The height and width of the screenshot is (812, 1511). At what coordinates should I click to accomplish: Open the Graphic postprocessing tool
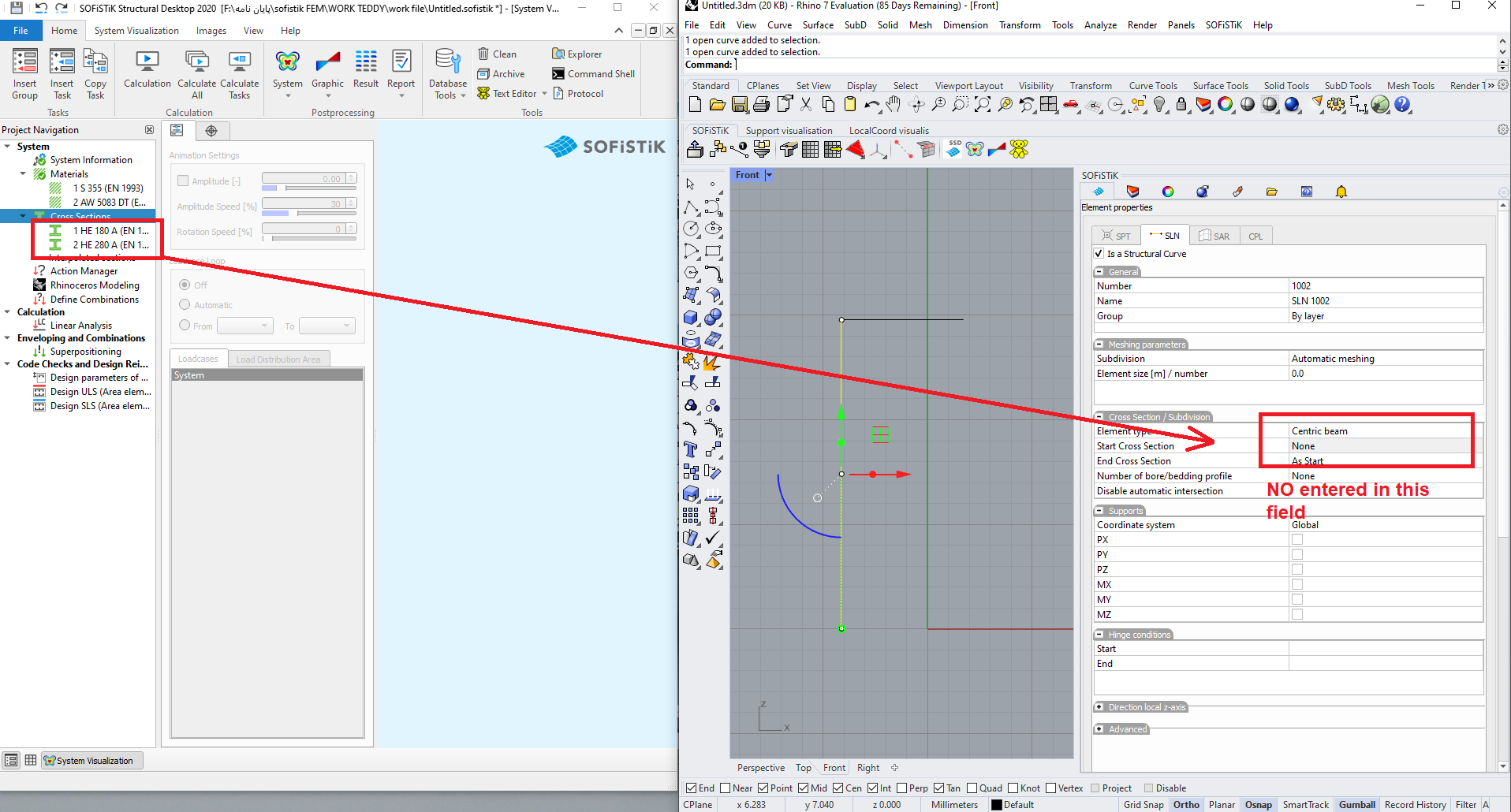click(327, 74)
